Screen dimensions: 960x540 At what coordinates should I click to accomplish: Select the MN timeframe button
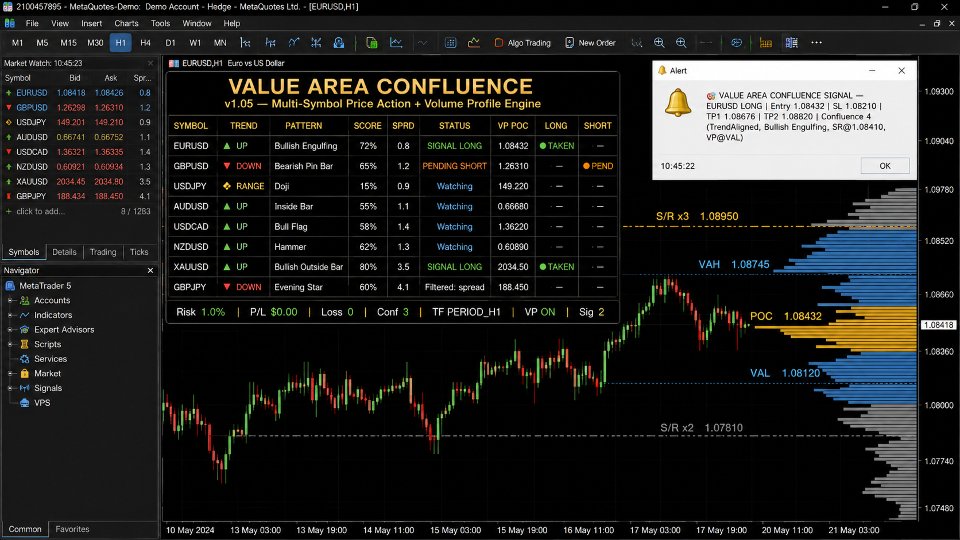tap(220, 43)
